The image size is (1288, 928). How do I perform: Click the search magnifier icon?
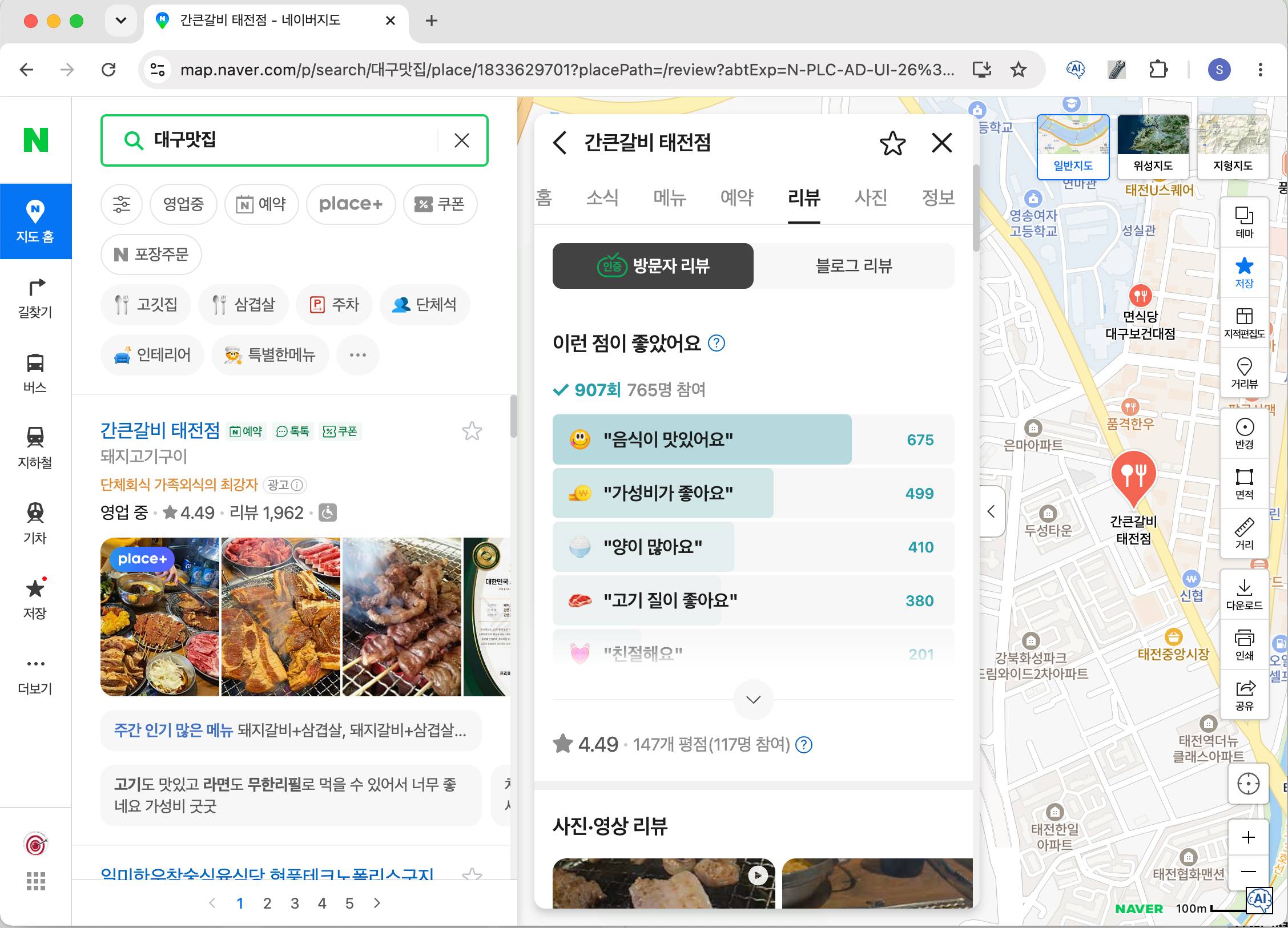pos(133,140)
